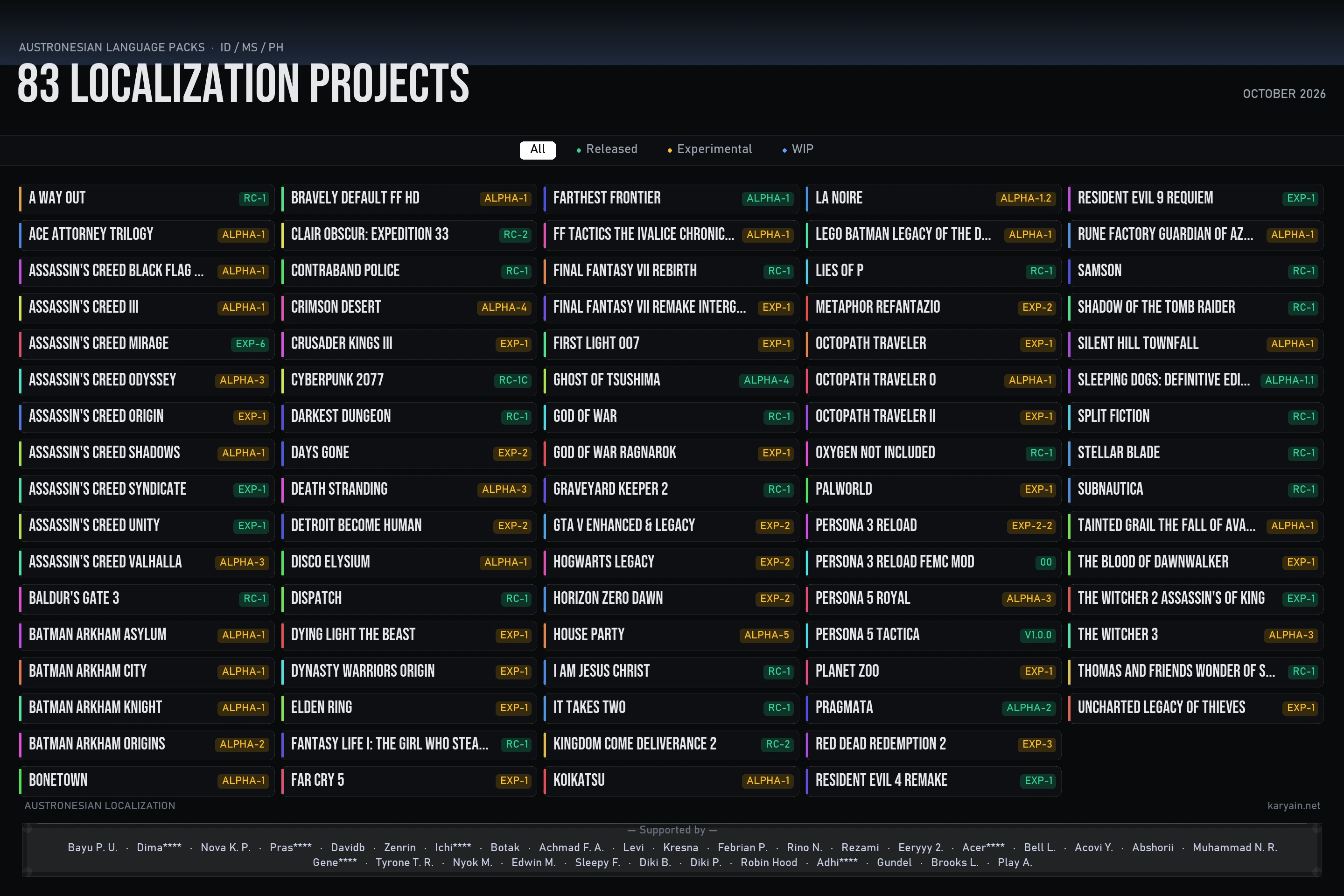The image size is (1344, 896).
Task: Open the Palworld project entry
Action: (x=934, y=490)
